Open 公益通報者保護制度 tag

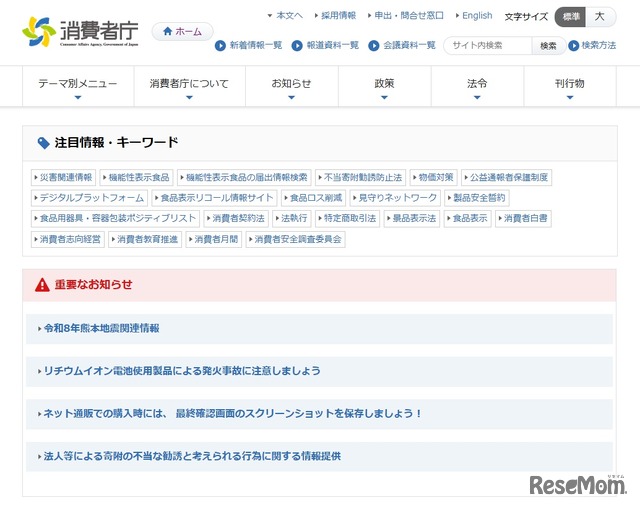(x=507, y=177)
